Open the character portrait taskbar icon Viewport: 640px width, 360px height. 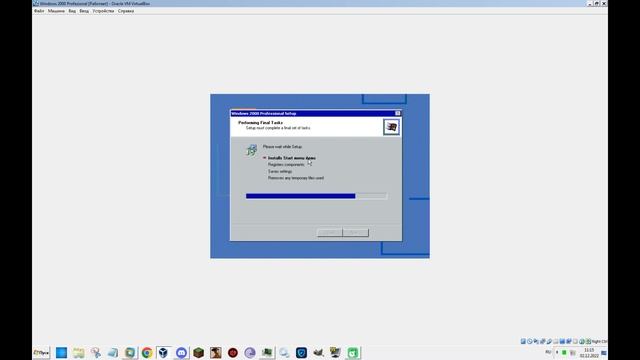[x=216, y=352]
